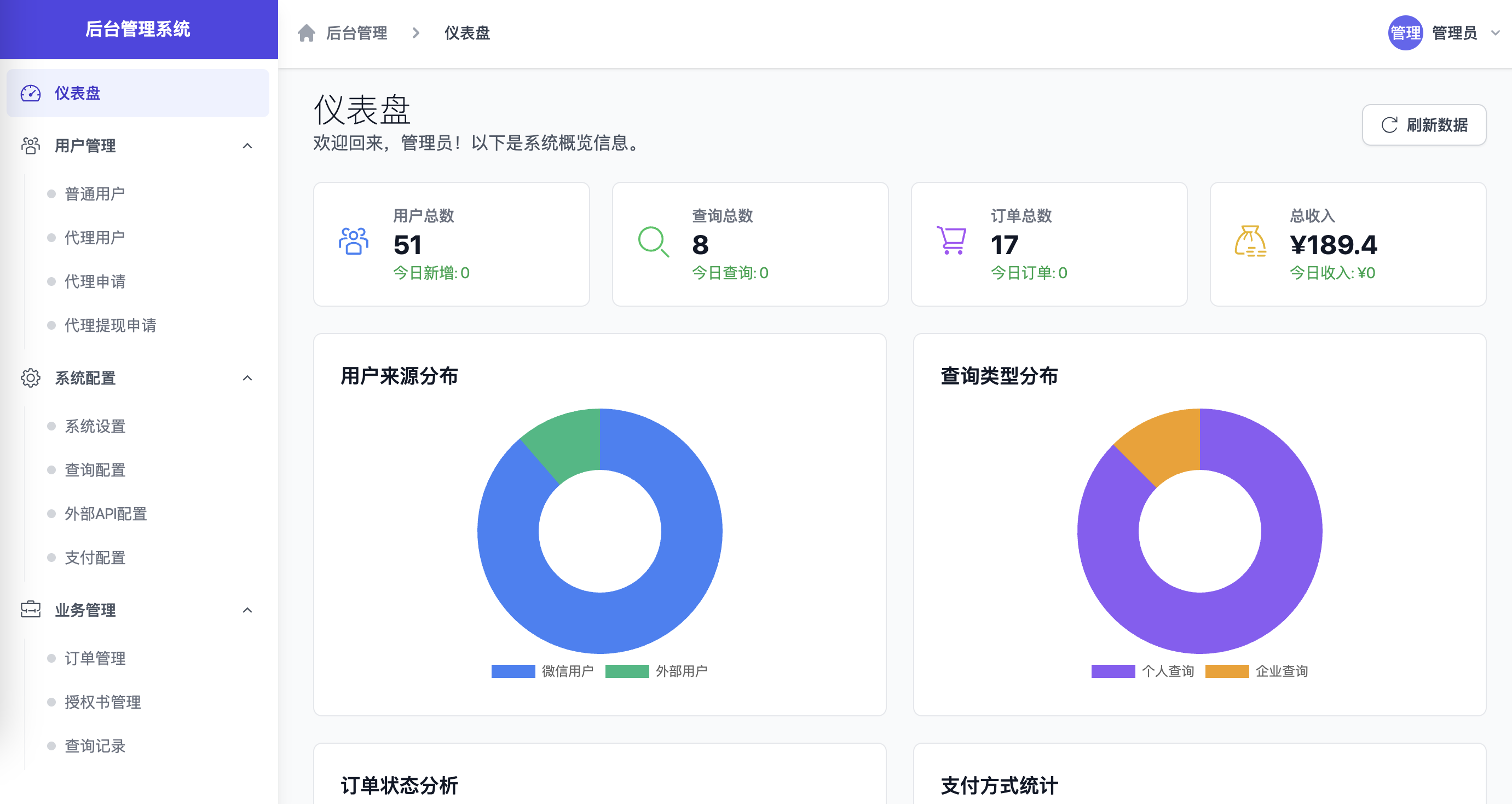Click the green magnifier icon in 查询总数 card
The width and height of the screenshot is (1512, 804).
click(x=653, y=242)
